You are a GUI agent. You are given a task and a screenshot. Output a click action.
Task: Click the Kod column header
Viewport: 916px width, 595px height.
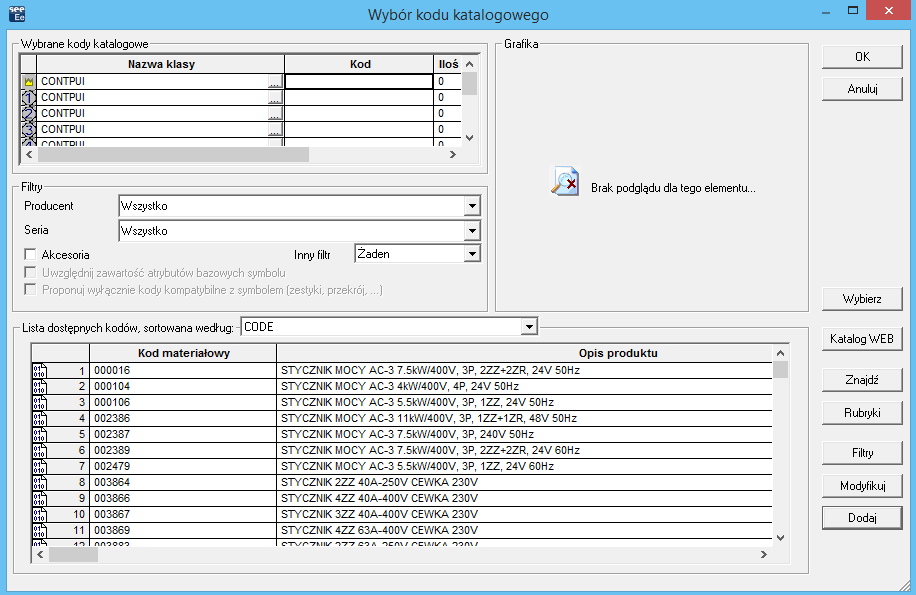[359, 64]
